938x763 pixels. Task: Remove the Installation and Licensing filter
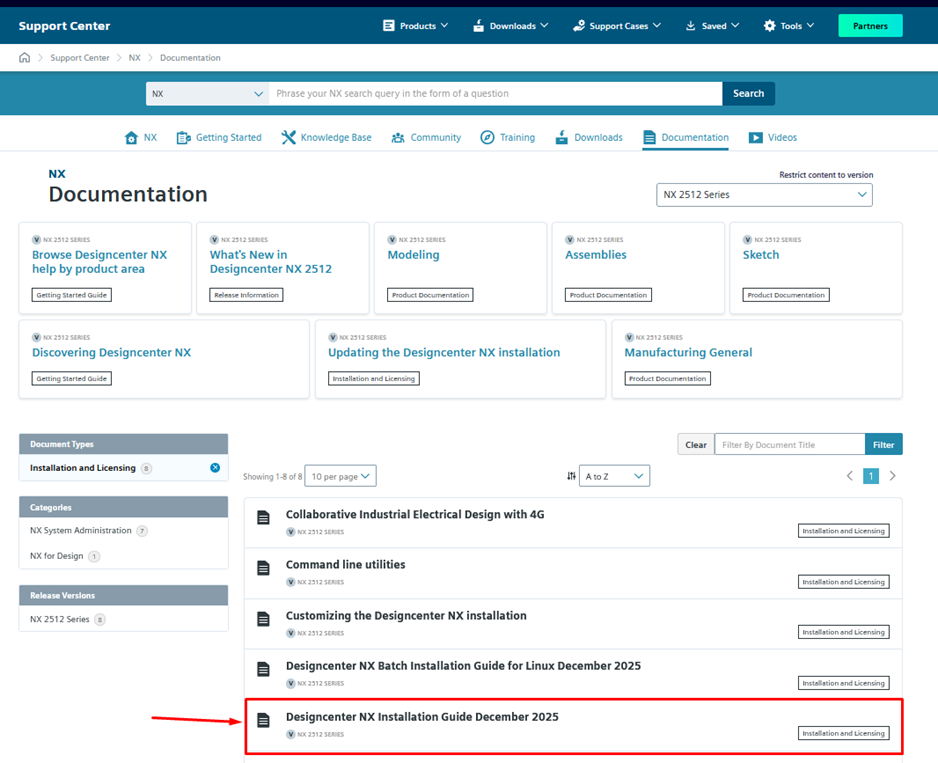coord(215,468)
